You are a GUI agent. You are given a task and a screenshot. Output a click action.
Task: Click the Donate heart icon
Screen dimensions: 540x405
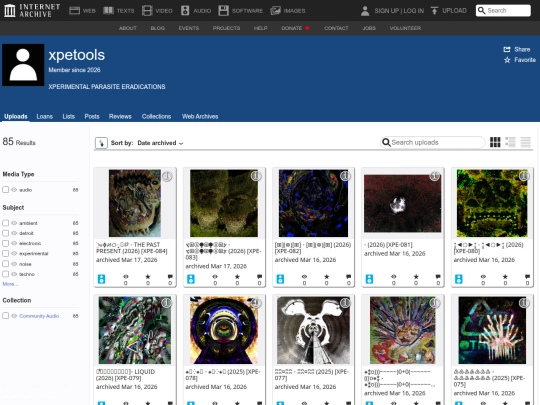[307, 28]
